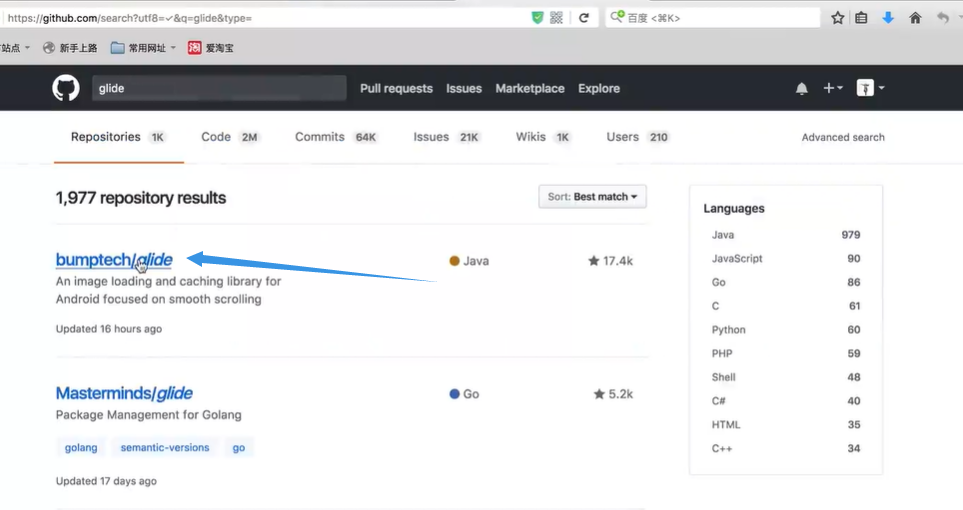
Task: Click the semantic-versions topic tag
Action: tap(165, 447)
